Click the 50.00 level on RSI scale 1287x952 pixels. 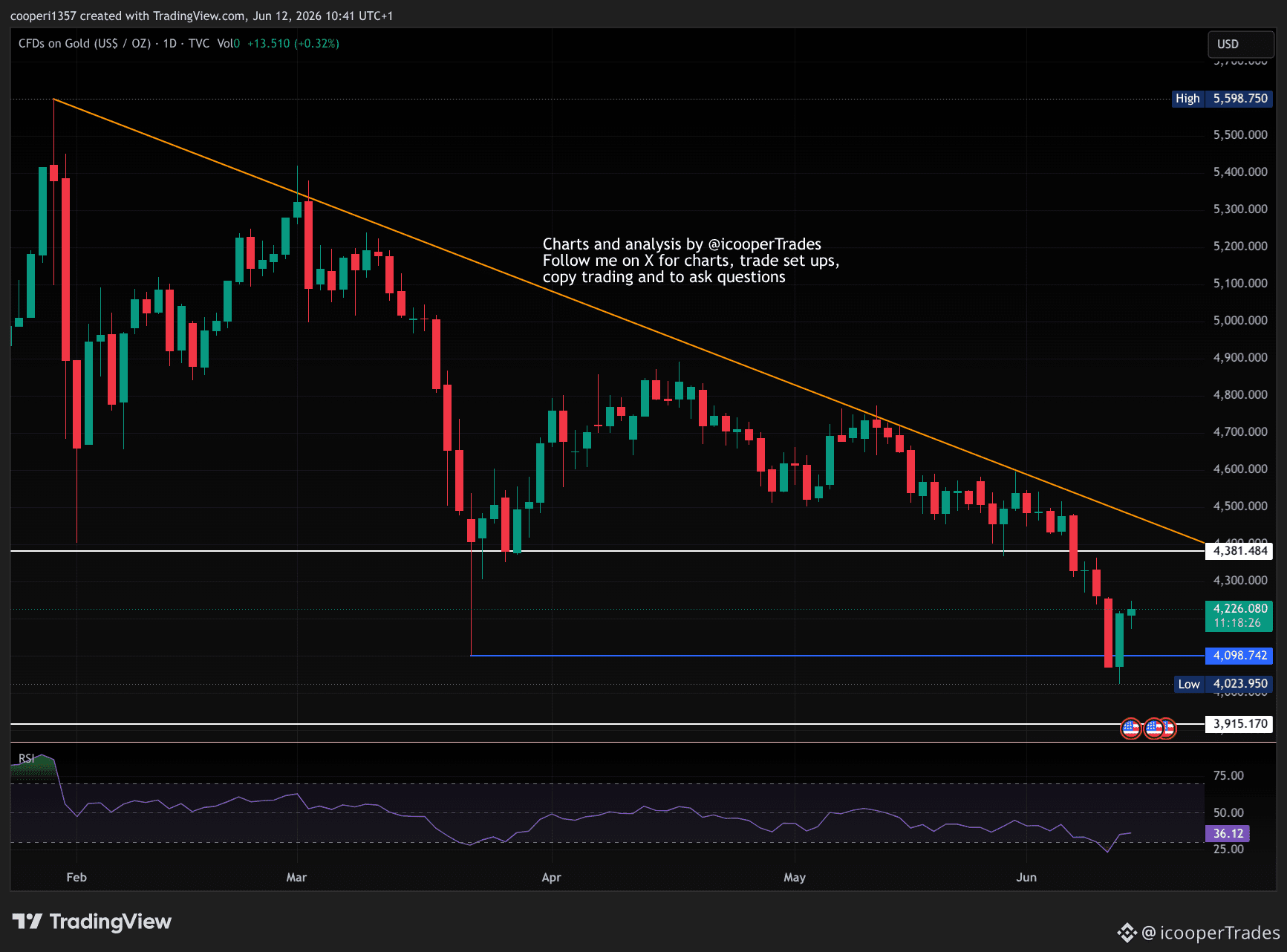[x=1228, y=813]
